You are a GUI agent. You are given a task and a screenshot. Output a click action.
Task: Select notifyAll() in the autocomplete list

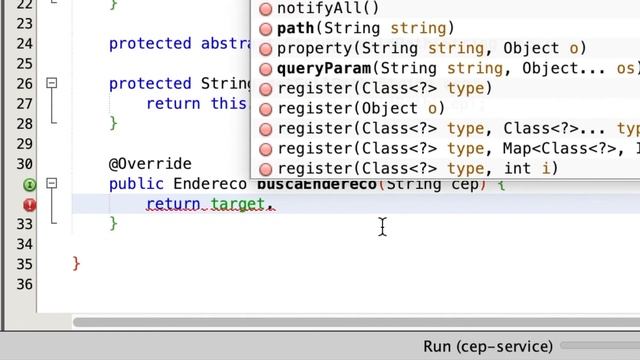(x=445, y=8)
